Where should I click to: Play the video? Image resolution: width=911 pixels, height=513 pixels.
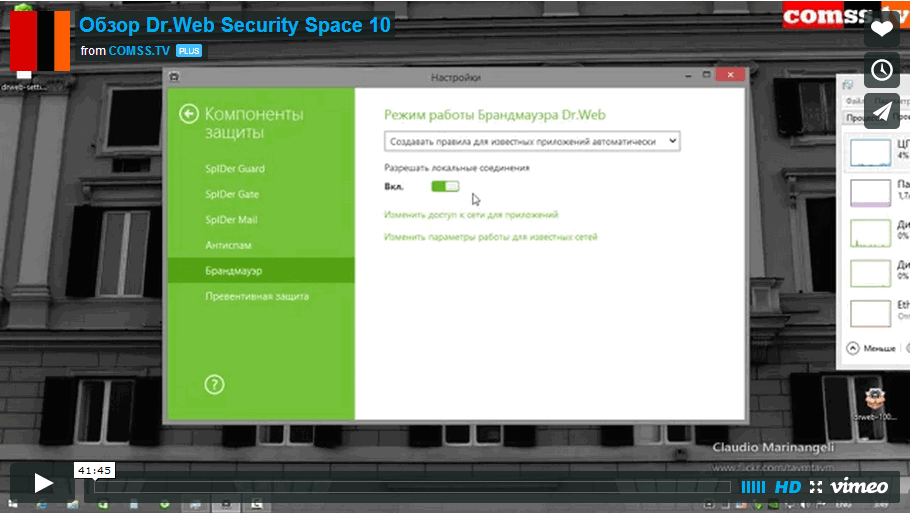(x=42, y=483)
